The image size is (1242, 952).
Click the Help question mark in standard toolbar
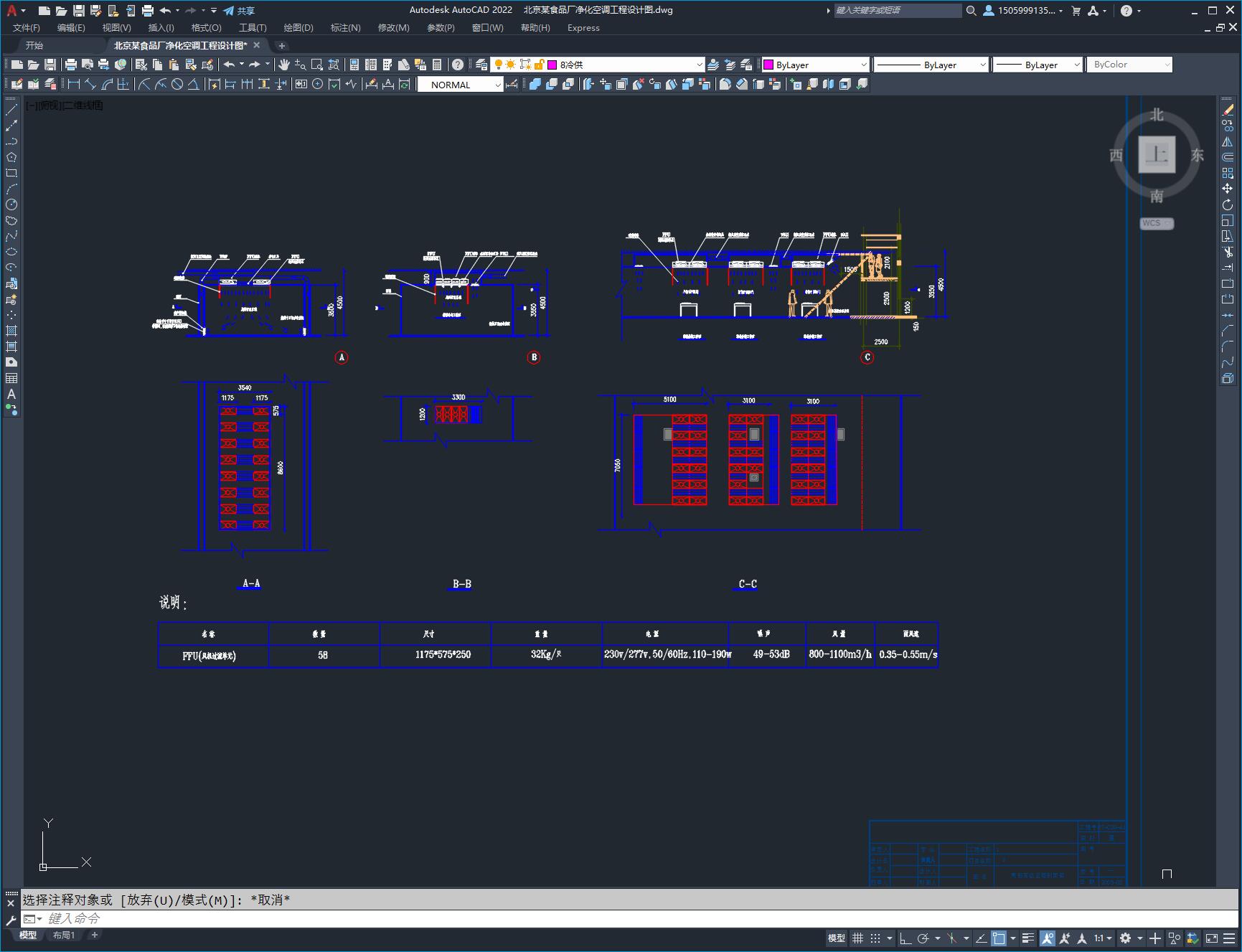(458, 65)
